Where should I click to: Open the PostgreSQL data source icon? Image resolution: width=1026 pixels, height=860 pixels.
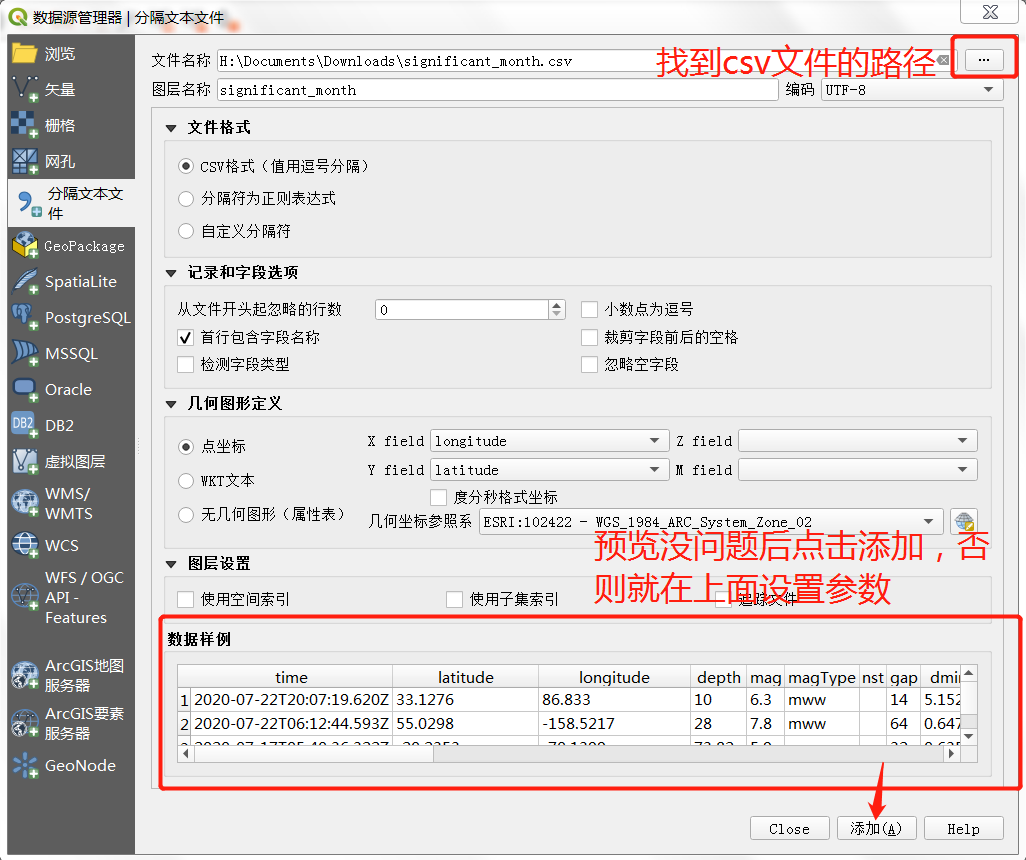coord(25,318)
